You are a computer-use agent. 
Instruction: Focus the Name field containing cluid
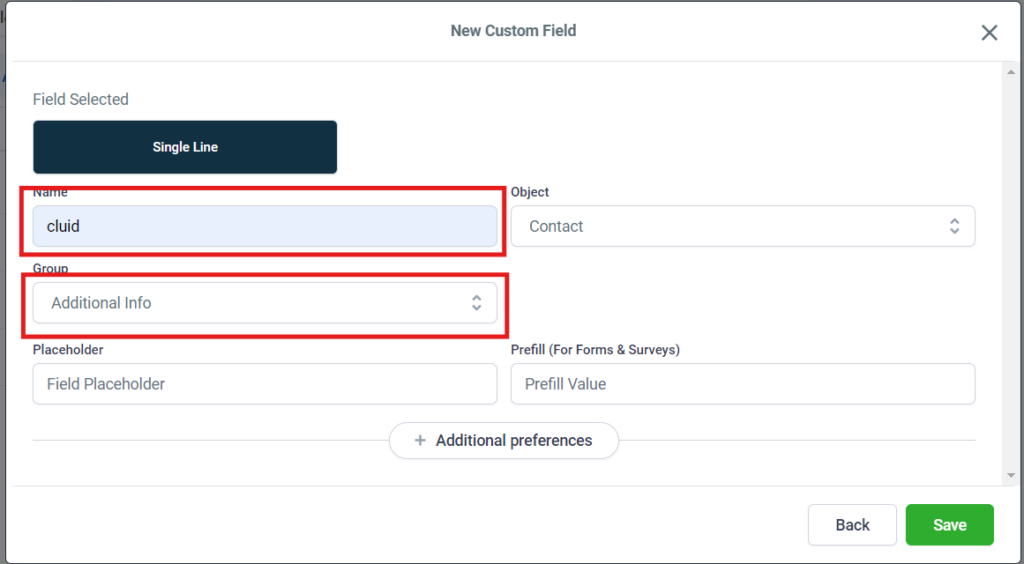[264, 227]
